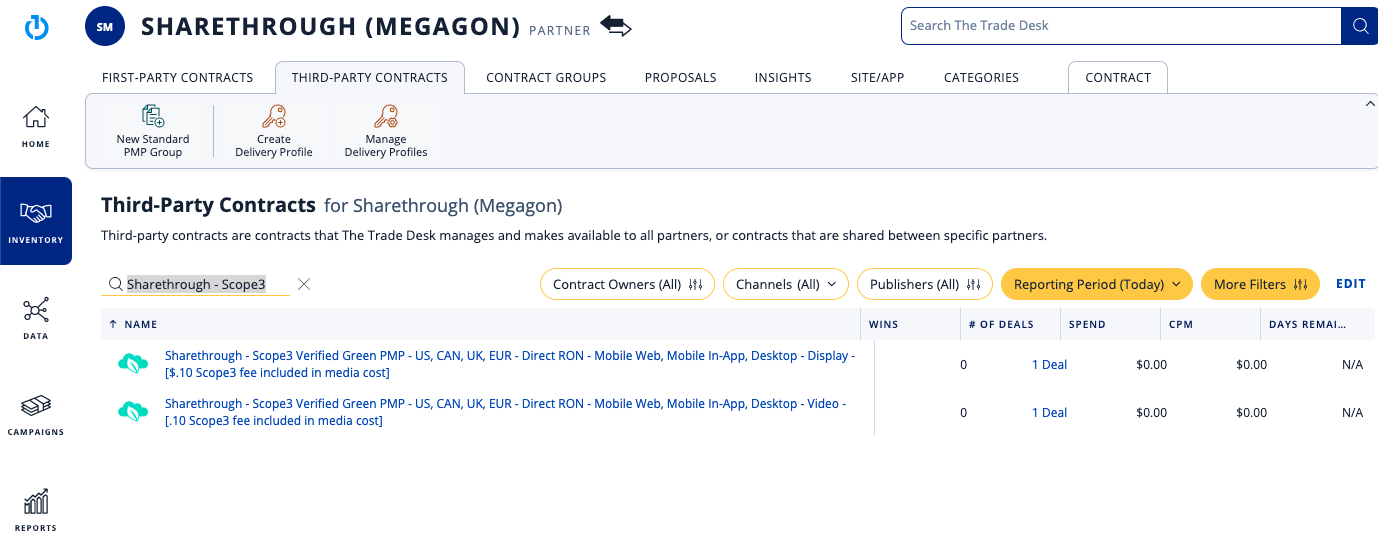Open the Proposals tab
Screen dimensions: 1378x536
[680, 77]
